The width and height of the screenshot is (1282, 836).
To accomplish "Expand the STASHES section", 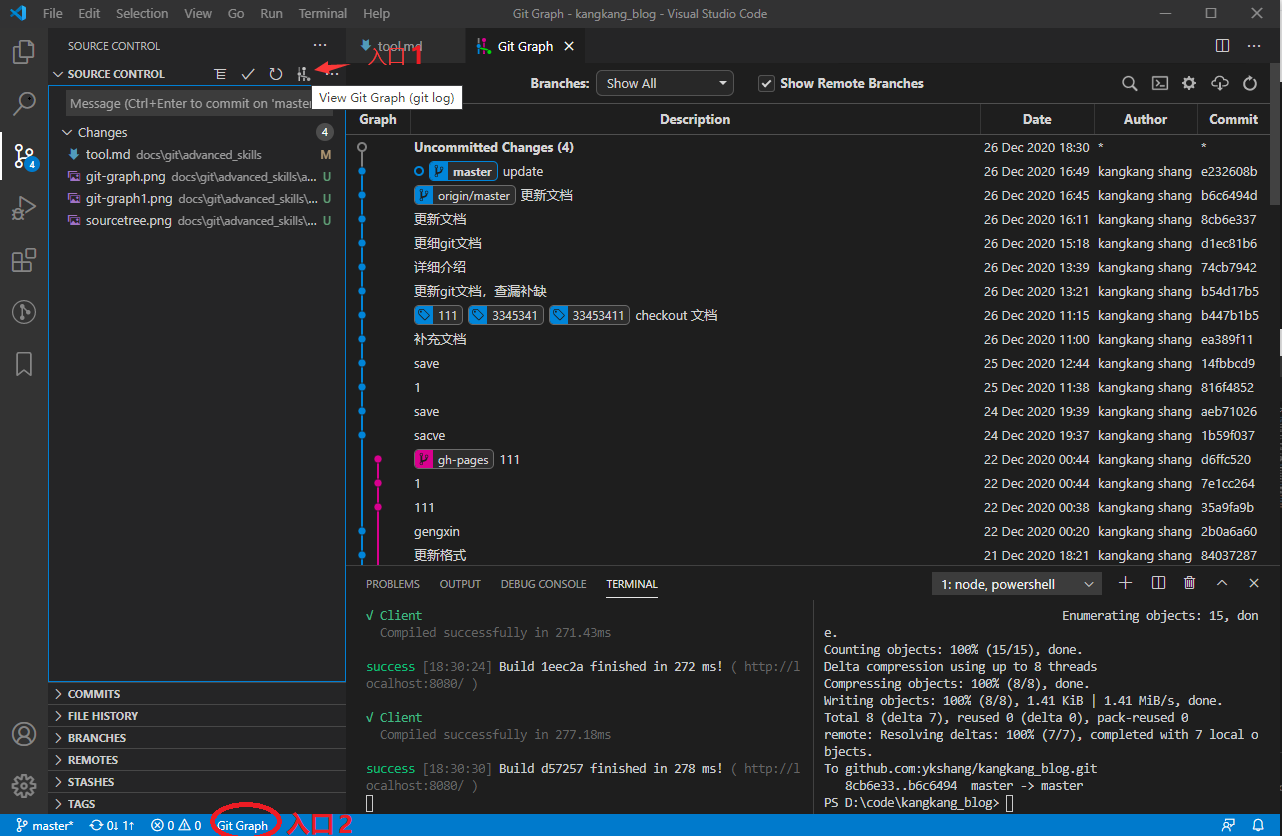I will tap(197, 782).
